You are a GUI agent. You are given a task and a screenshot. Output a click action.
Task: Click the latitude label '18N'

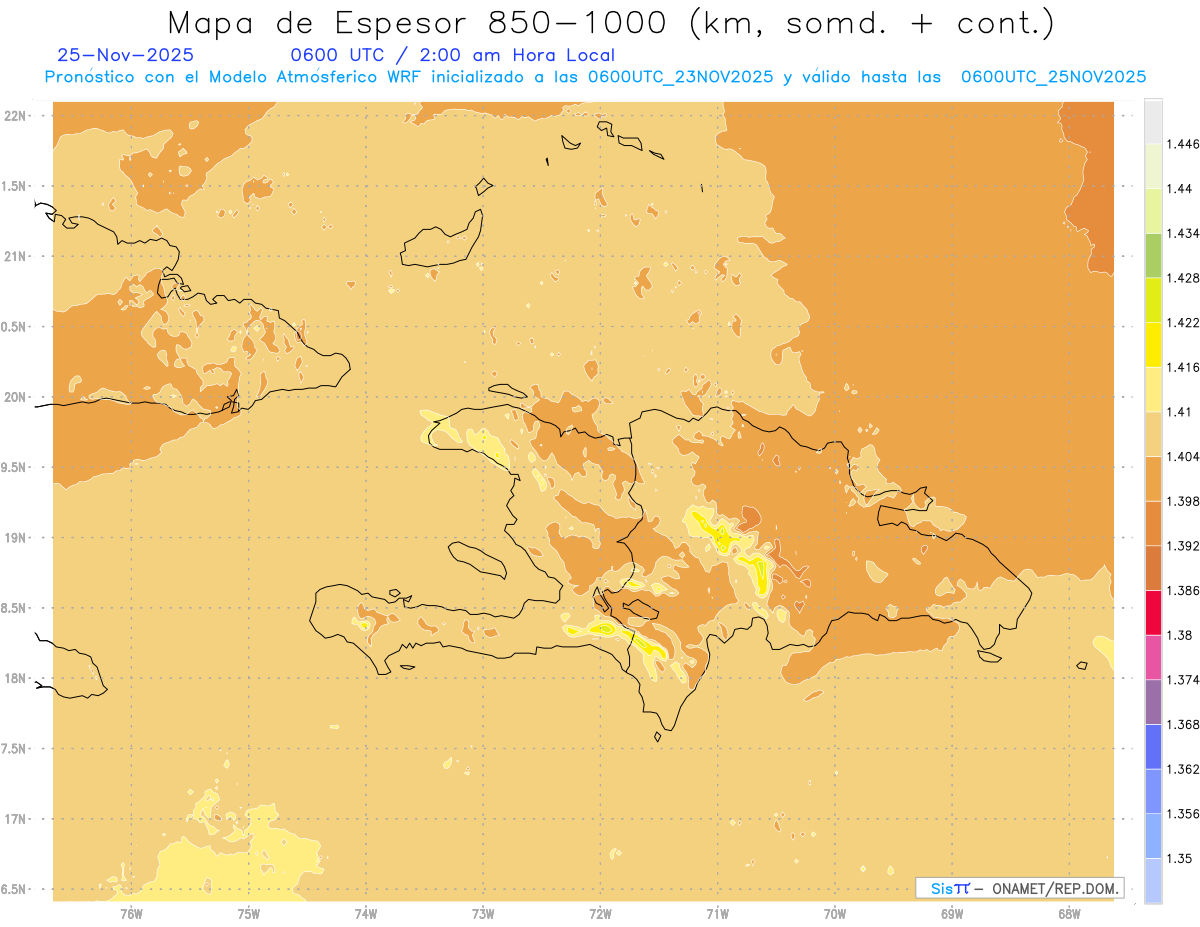(15, 678)
